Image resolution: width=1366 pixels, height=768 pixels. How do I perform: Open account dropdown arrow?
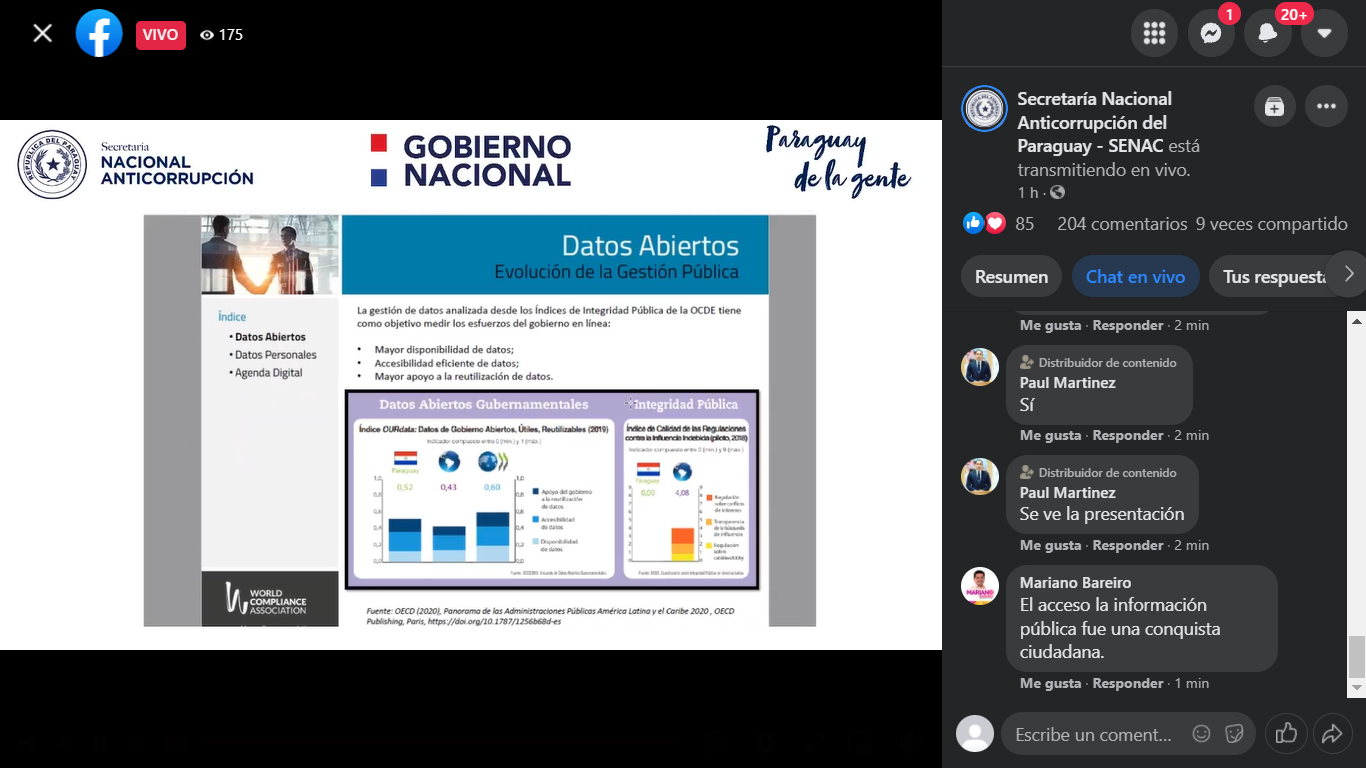pyautogui.click(x=1325, y=33)
